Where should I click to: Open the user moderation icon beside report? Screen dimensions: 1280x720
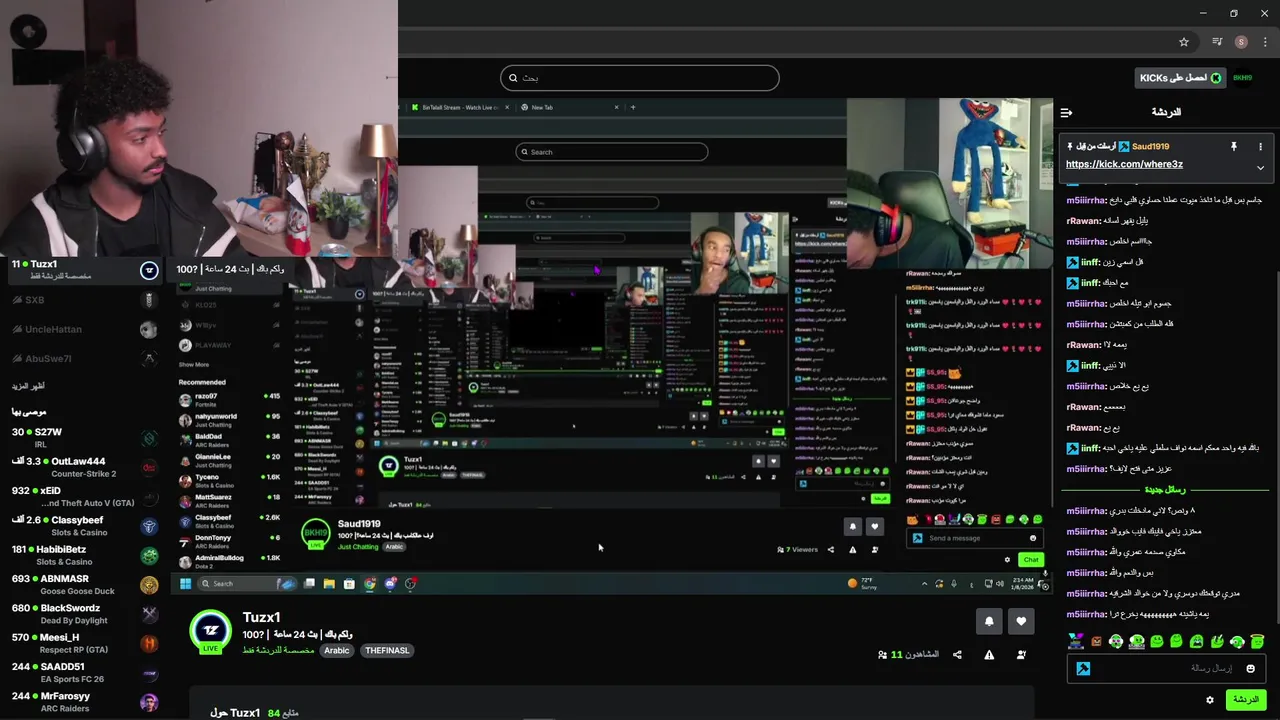coord(1021,655)
